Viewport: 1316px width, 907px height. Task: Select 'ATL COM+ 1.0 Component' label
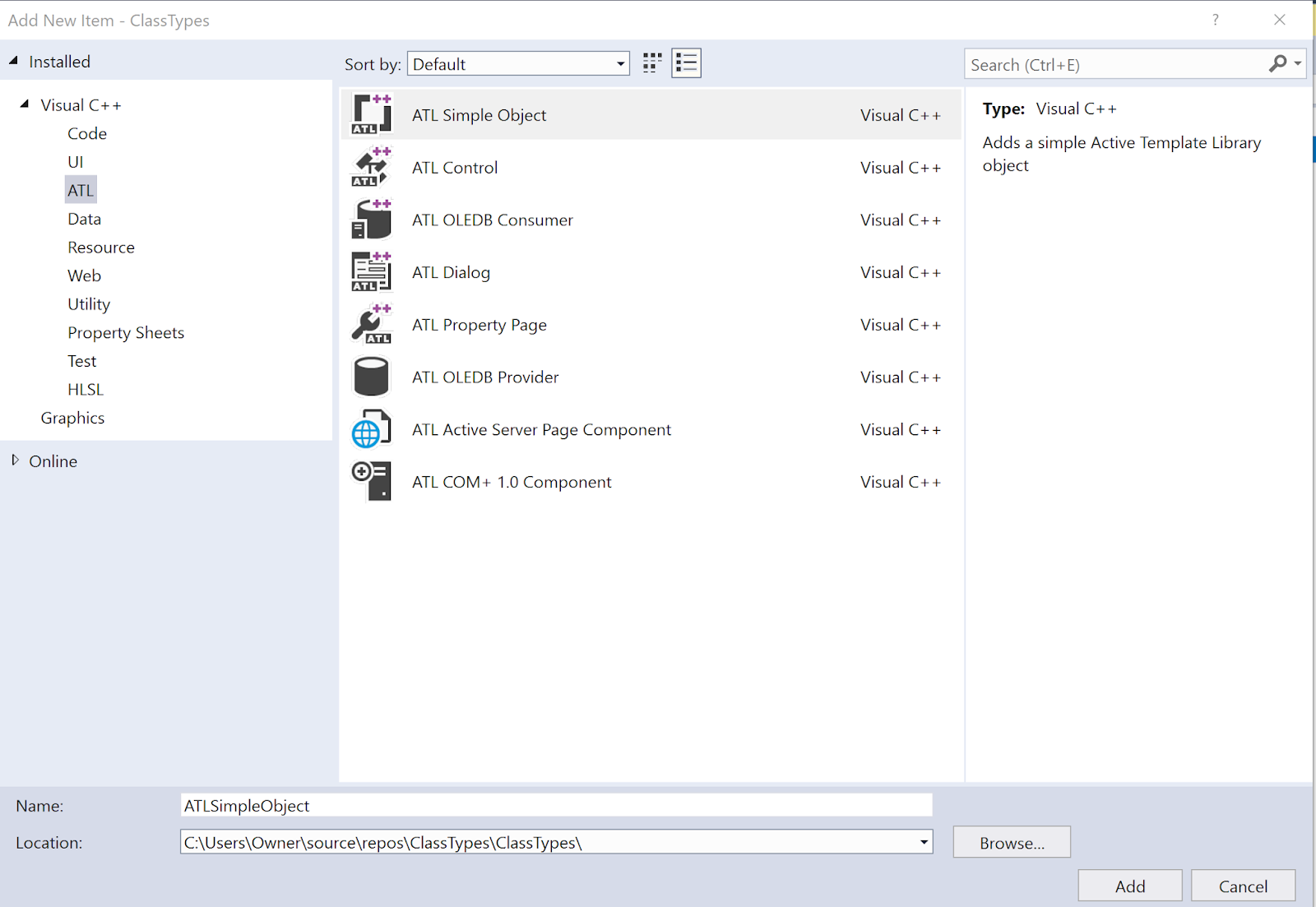[x=512, y=482]
